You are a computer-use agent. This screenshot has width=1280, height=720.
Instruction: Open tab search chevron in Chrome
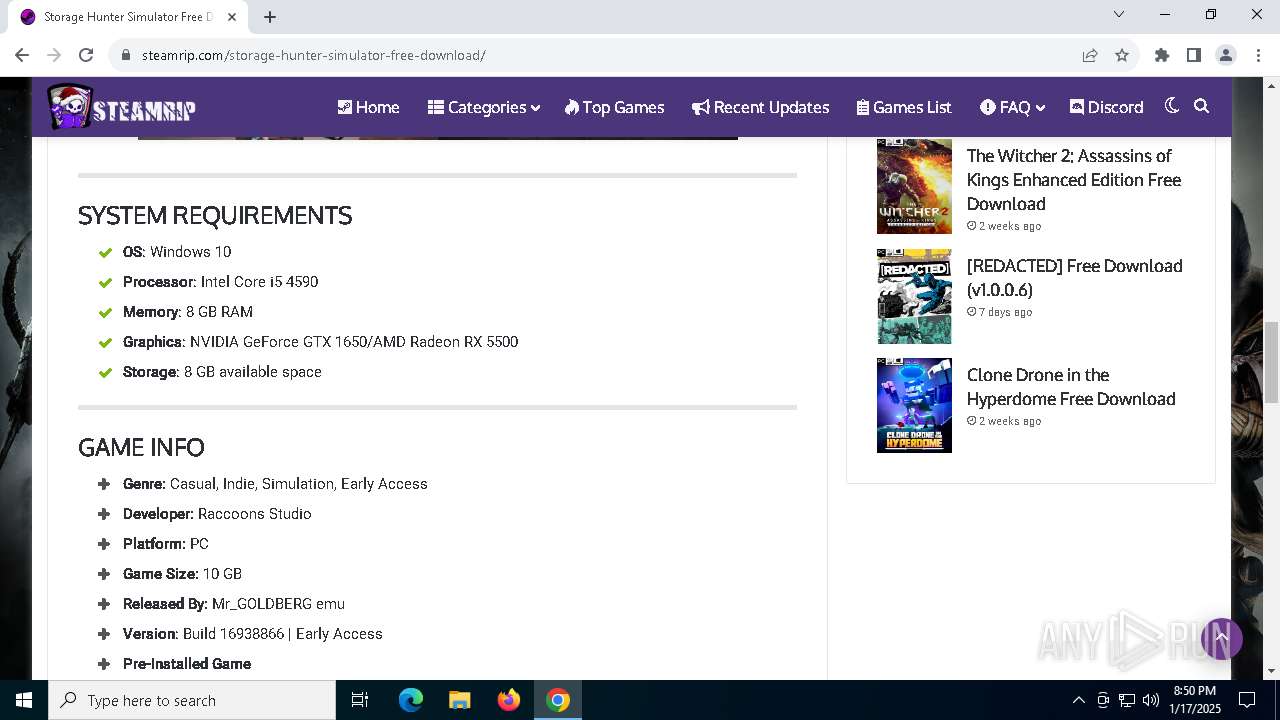coord(1119,14)
